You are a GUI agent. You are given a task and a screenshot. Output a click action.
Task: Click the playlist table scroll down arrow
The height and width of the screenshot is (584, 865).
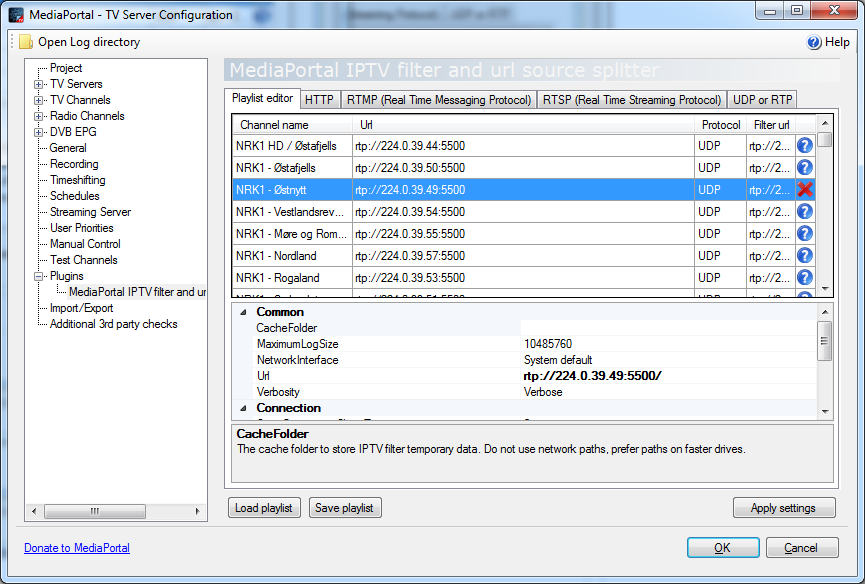tap(825, 289)
